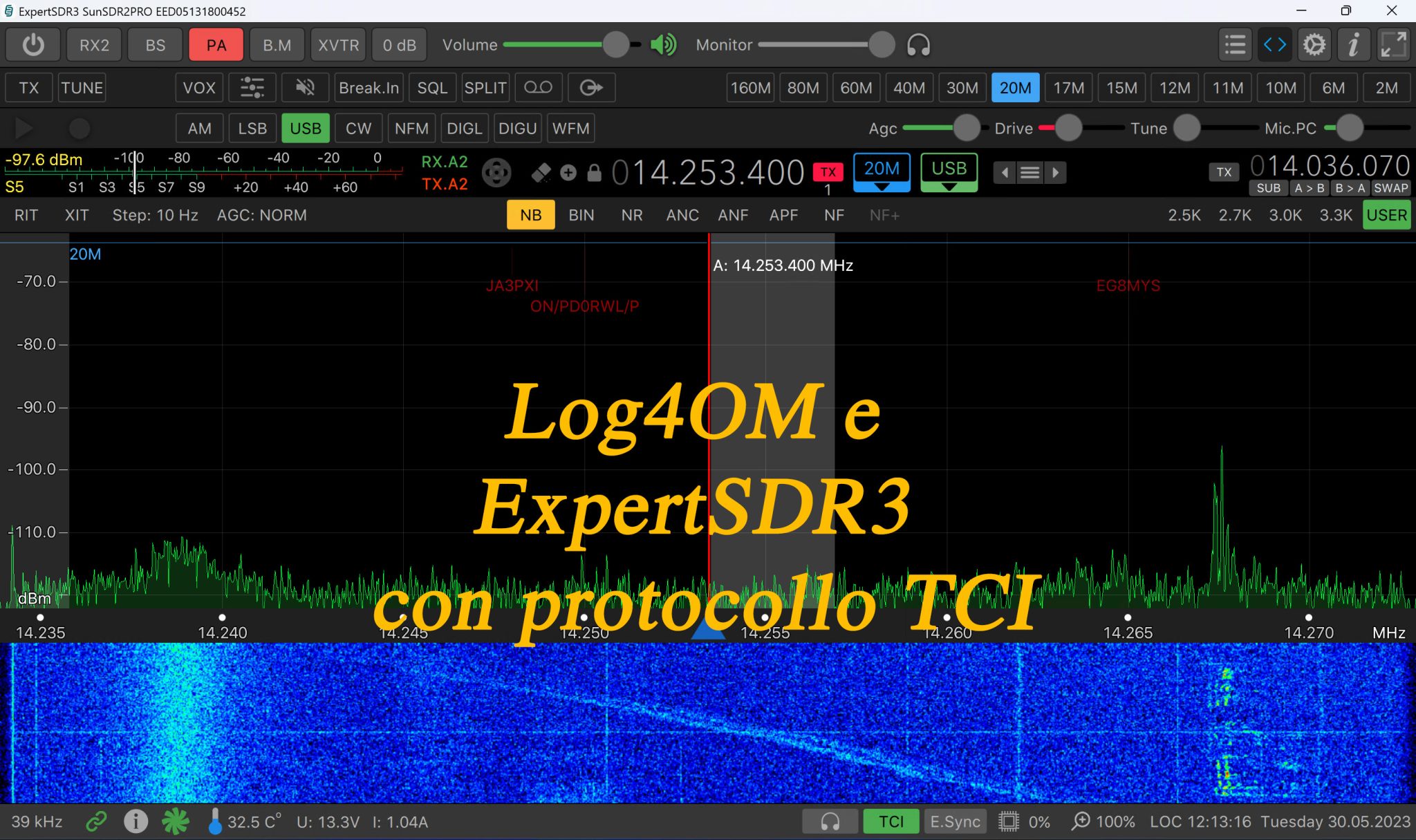Click the power on/off icon
Image resolution: width=1416 pixels, height=840 pixels.
click(x=33, y=45)
